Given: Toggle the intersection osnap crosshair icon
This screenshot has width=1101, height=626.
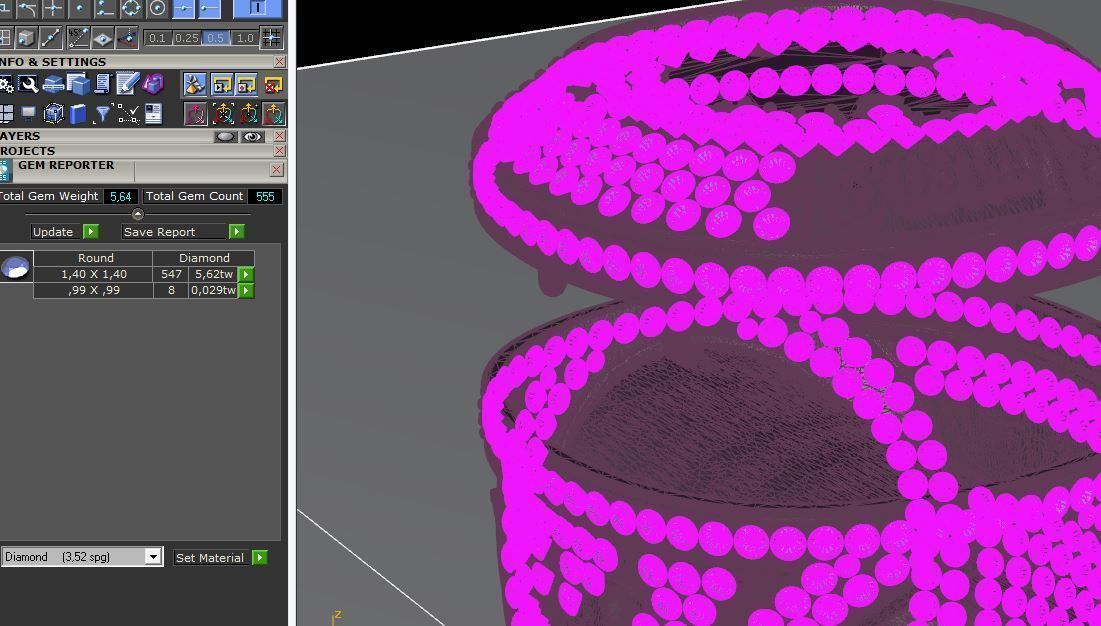Looking at the screenshot, I should 53,8.
